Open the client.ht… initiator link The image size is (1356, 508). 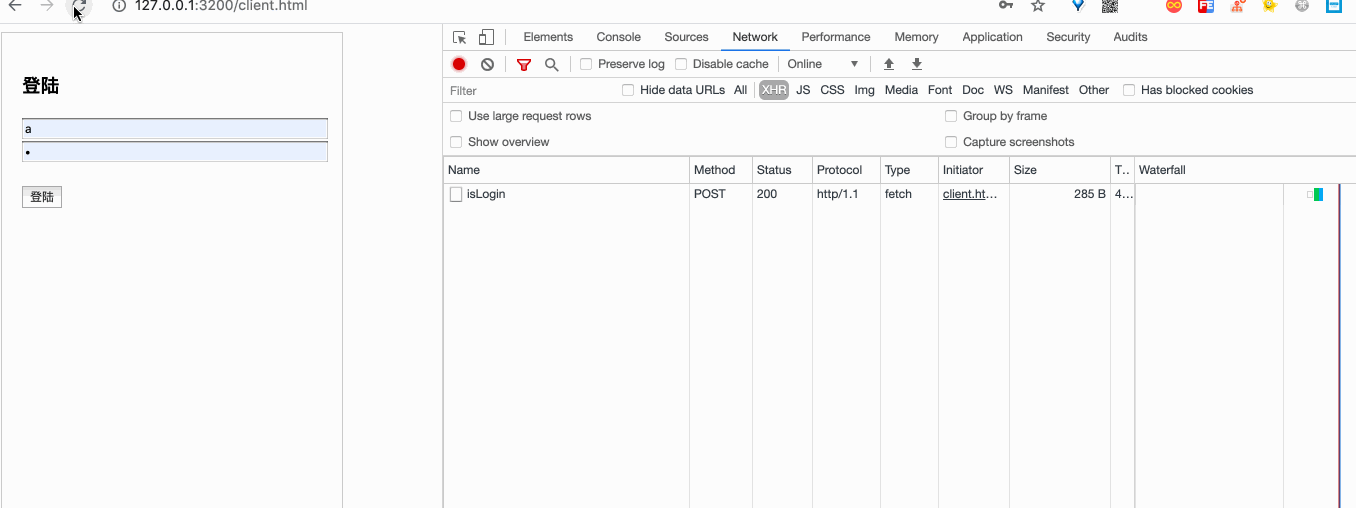pyautogui.click(x=970, y=194)
